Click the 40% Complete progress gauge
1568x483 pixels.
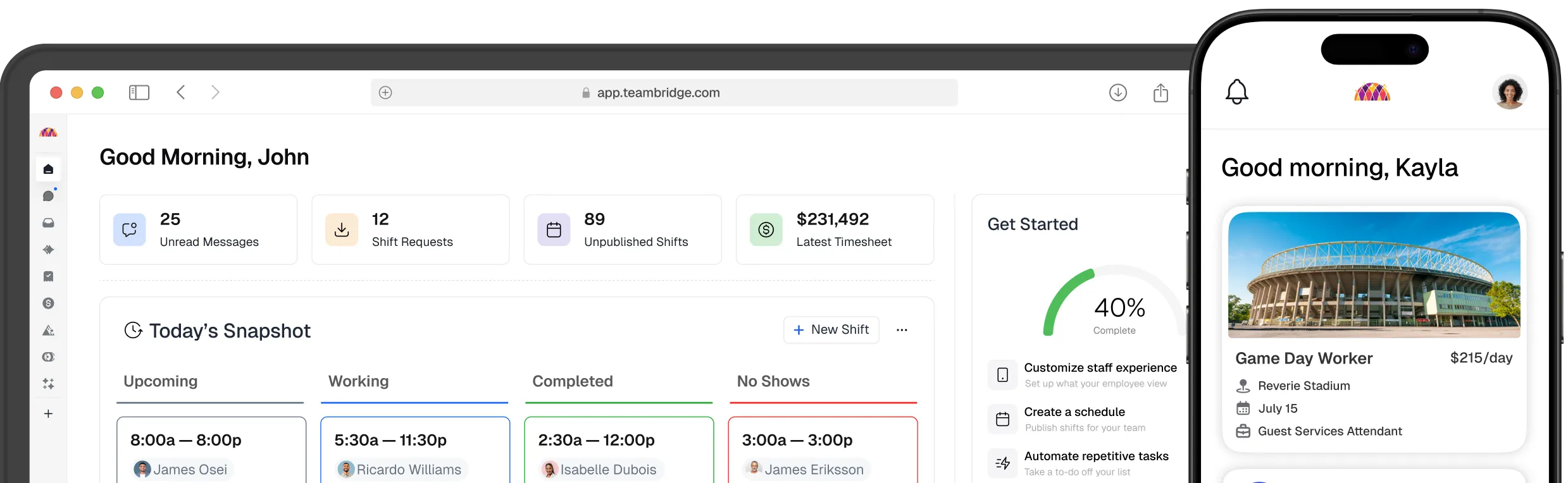1115,302
